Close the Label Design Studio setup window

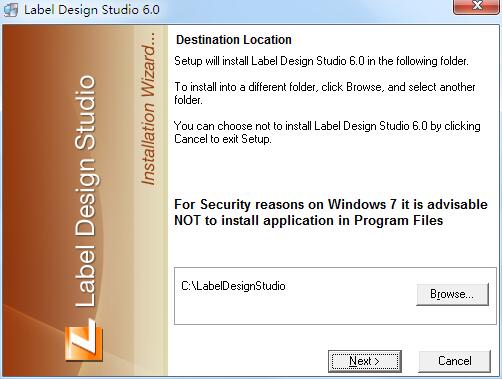[x=477, y=7]
